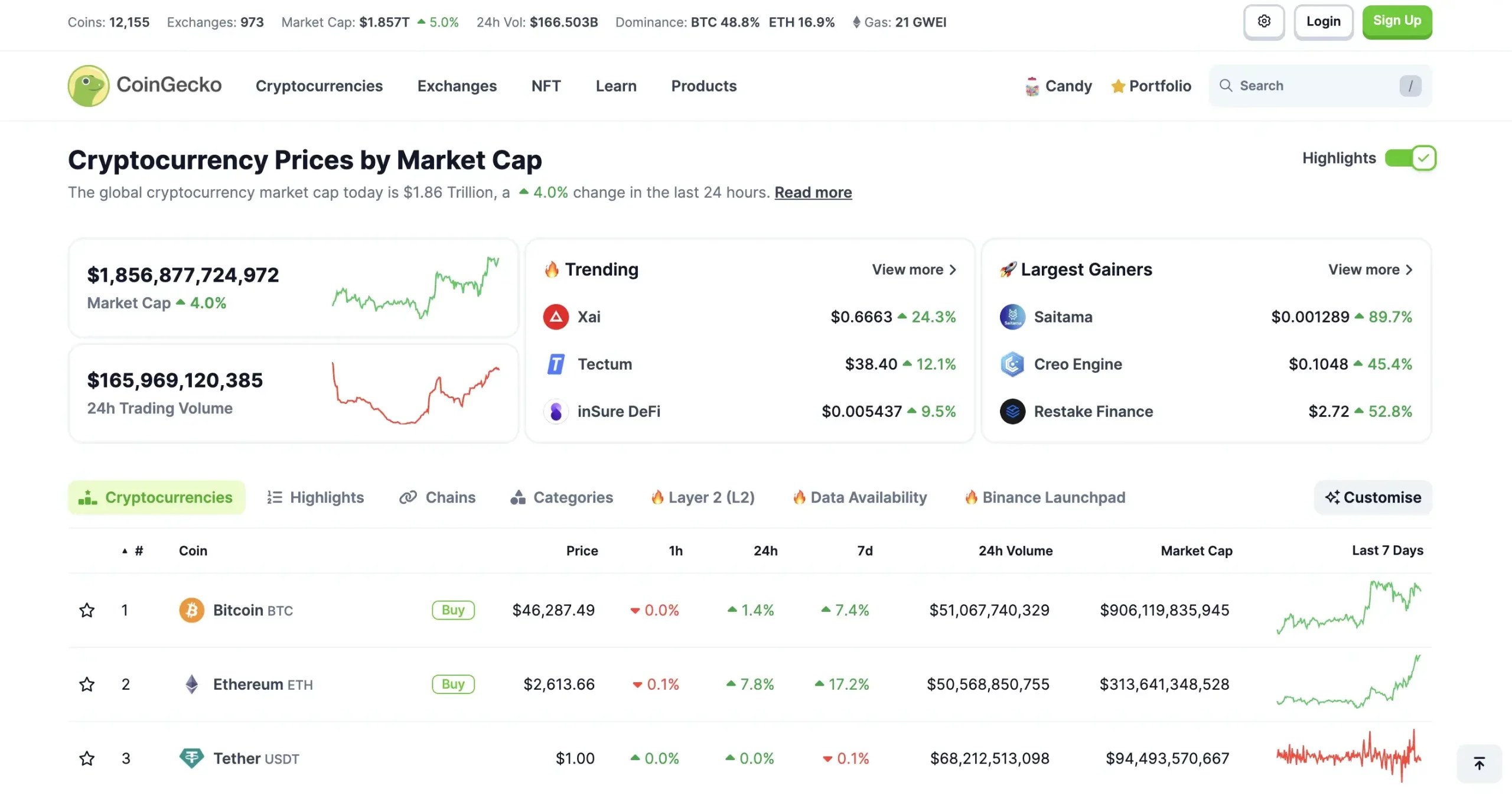This screenshot has height=795, width=1512.
Task: Star Bitcoin as a favorite
Action: point(87,610)
